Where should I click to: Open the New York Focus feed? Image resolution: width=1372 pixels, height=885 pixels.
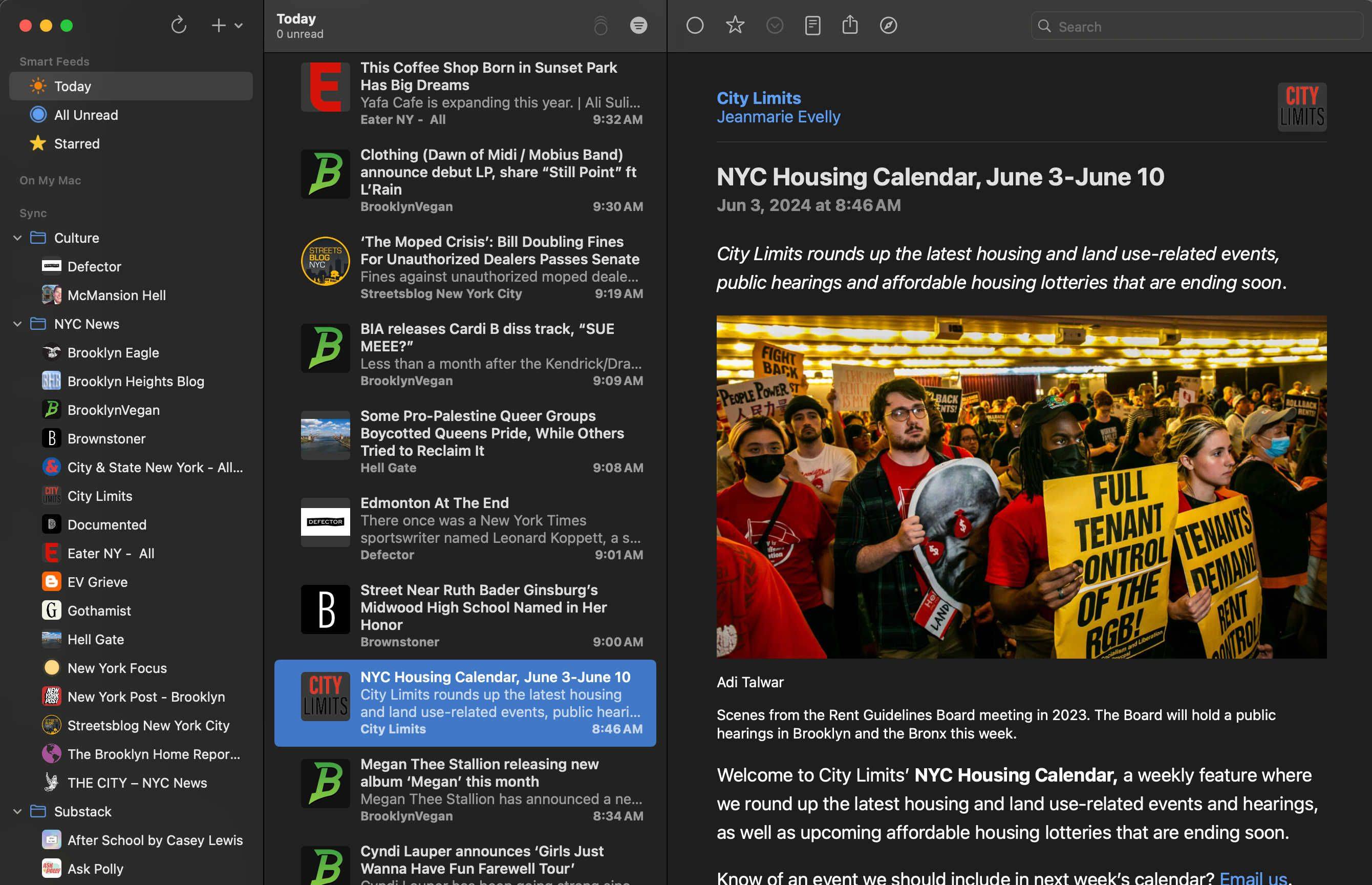point(131,668)
